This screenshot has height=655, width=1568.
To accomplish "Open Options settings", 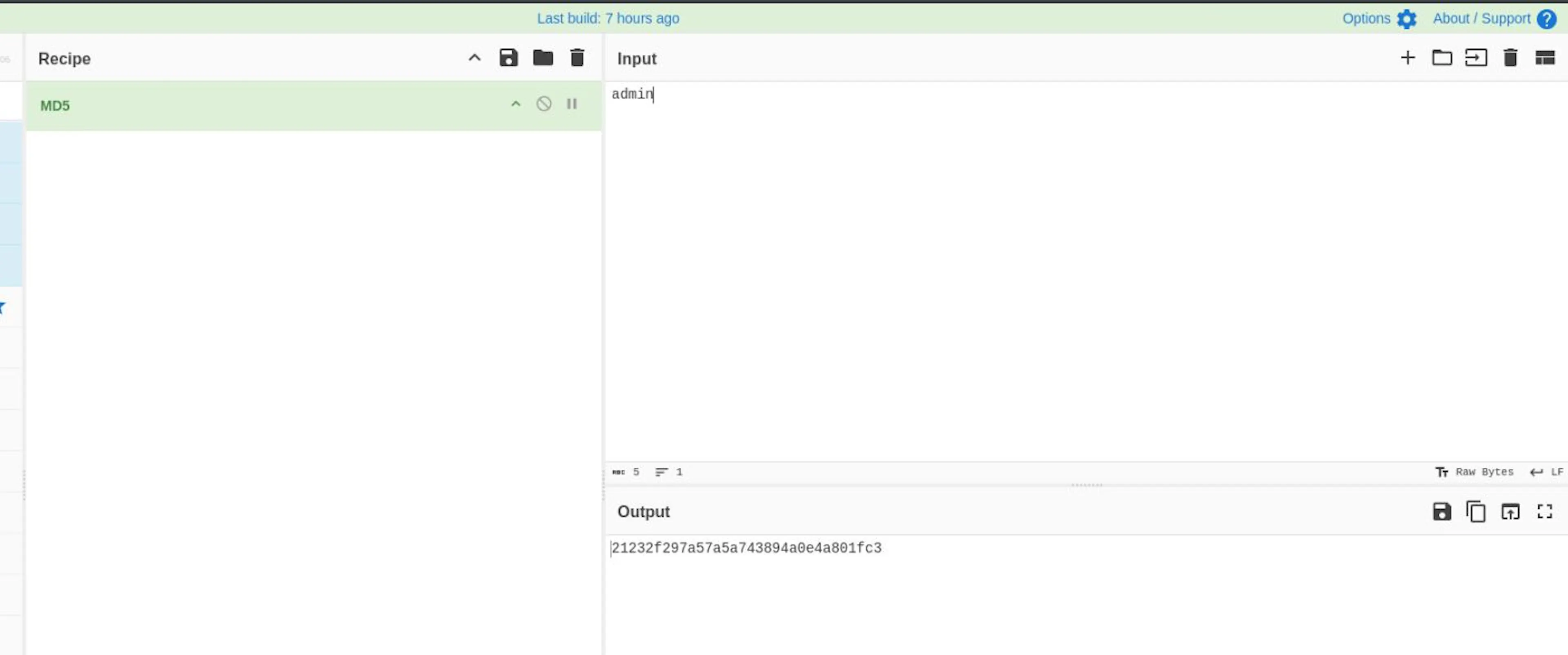I will tap(1379, 19).
